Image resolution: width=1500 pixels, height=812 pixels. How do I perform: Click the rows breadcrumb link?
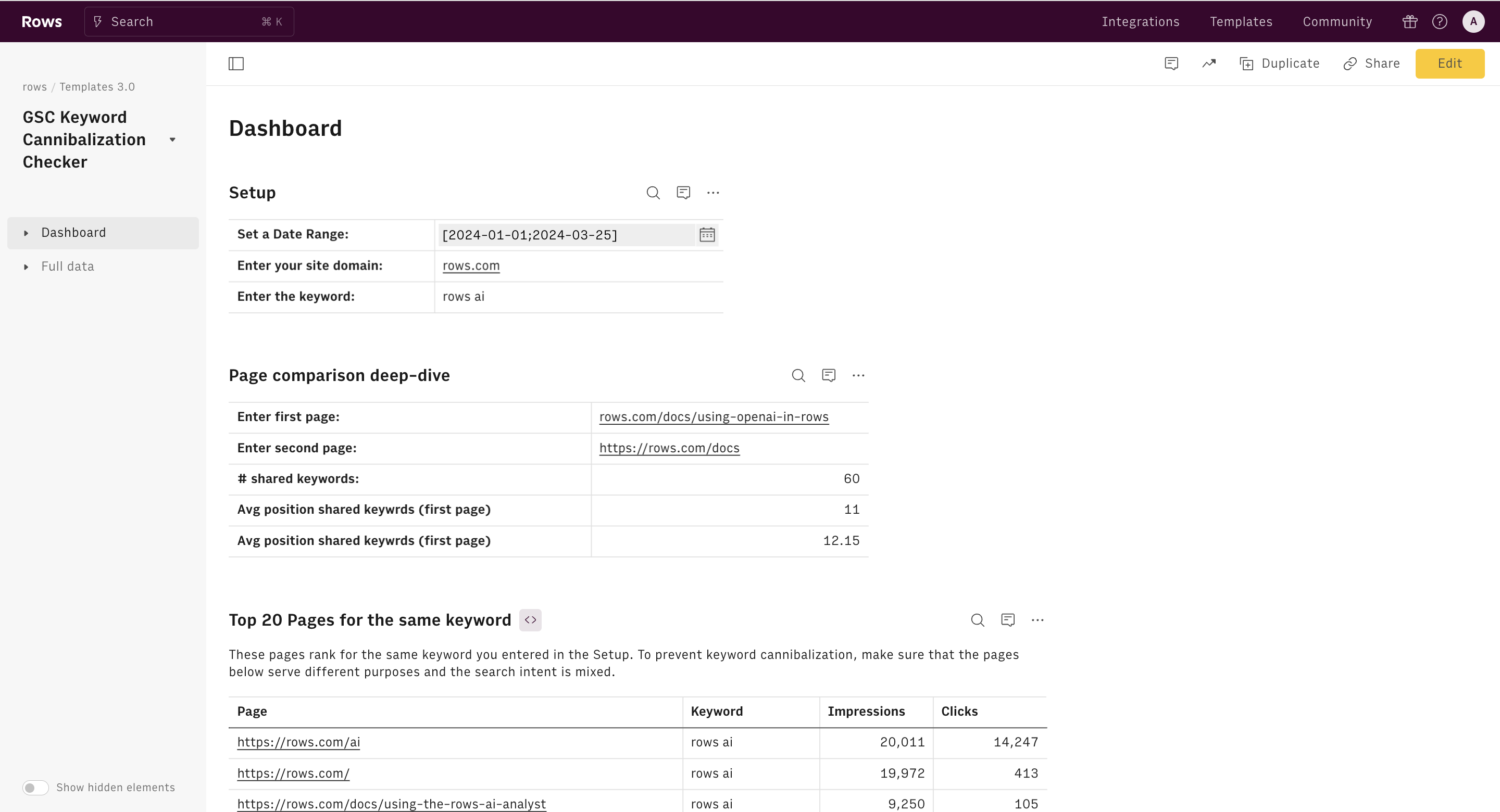click(34, 87)
